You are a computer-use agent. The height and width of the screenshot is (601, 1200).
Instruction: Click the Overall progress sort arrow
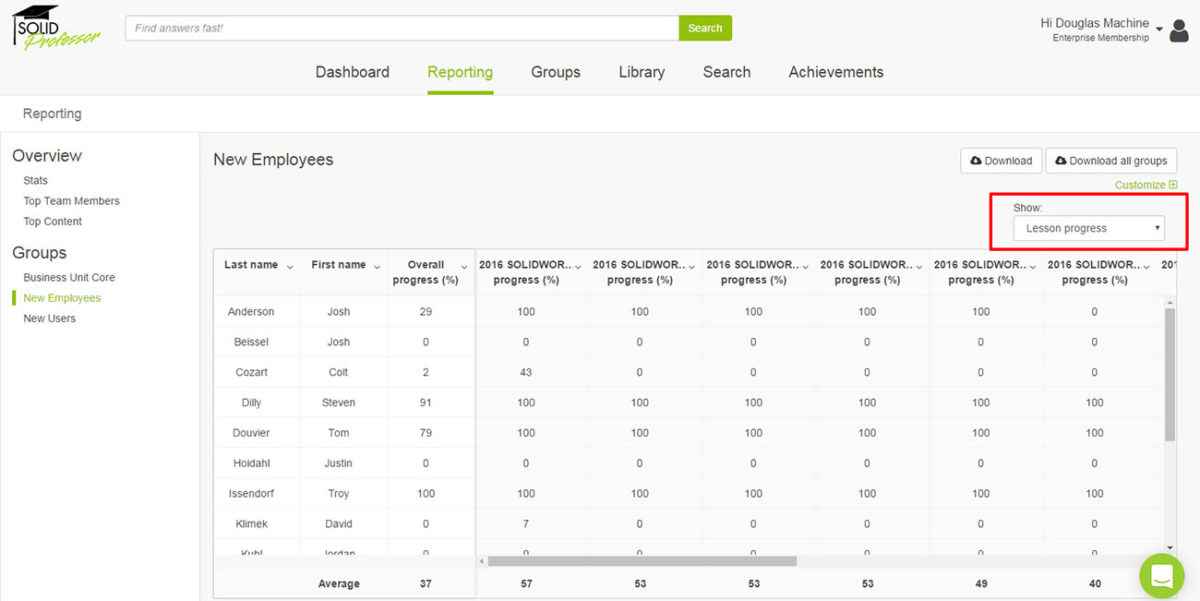463,264
